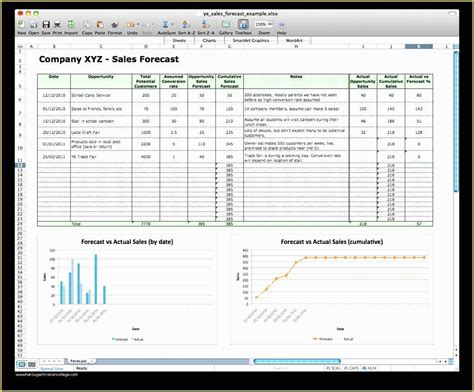Open the WordArt gallery tab
474x392 pixels.
(294, 40)
